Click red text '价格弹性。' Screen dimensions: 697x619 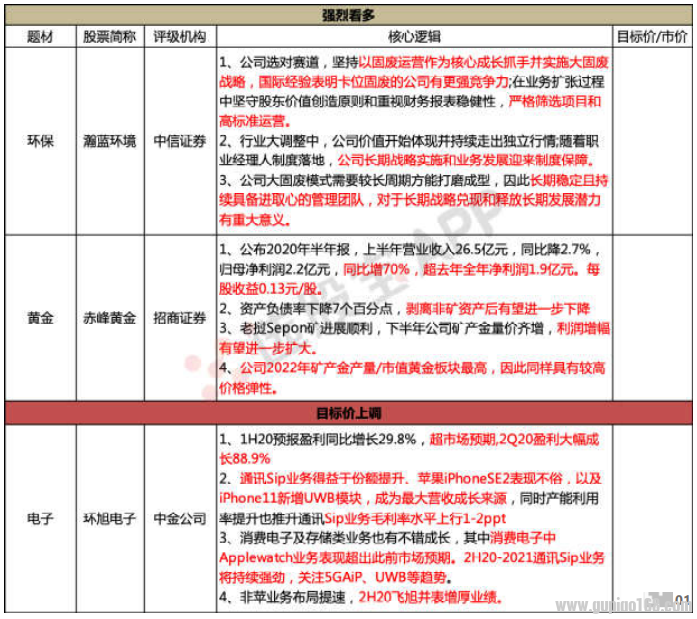(x=249, y=388)
